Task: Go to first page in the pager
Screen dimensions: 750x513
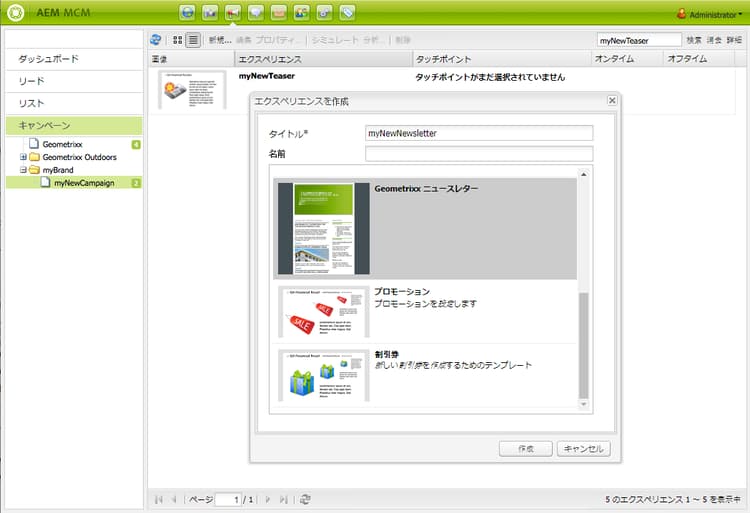Action: point(159,500)
